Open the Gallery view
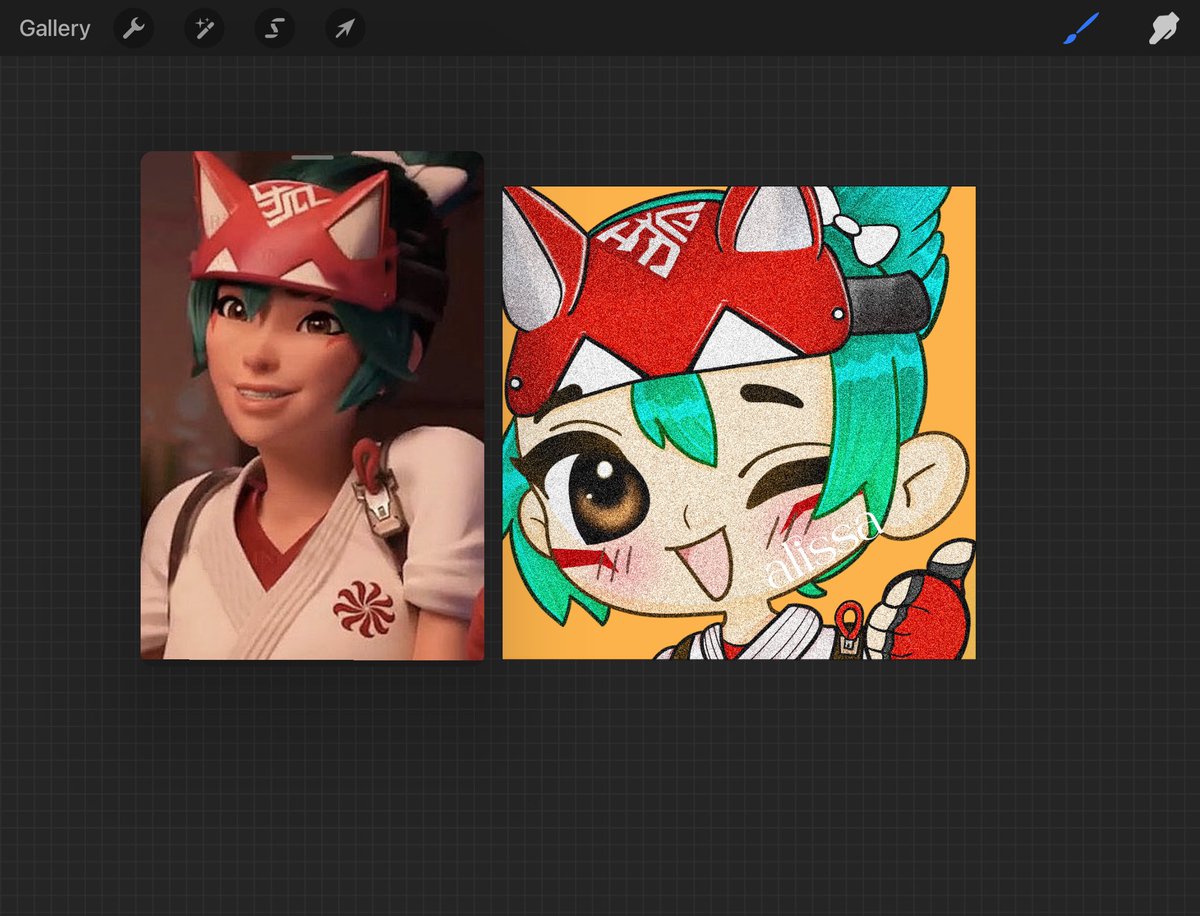Image resolution: width=1200 pixels, height=916 pixels. coord(55,29)
